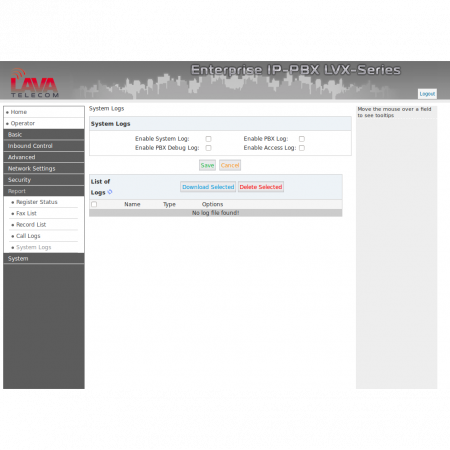Screen dimensions: 450x450
Task: Open Register Status under Report
Action: tap(37, 202)
